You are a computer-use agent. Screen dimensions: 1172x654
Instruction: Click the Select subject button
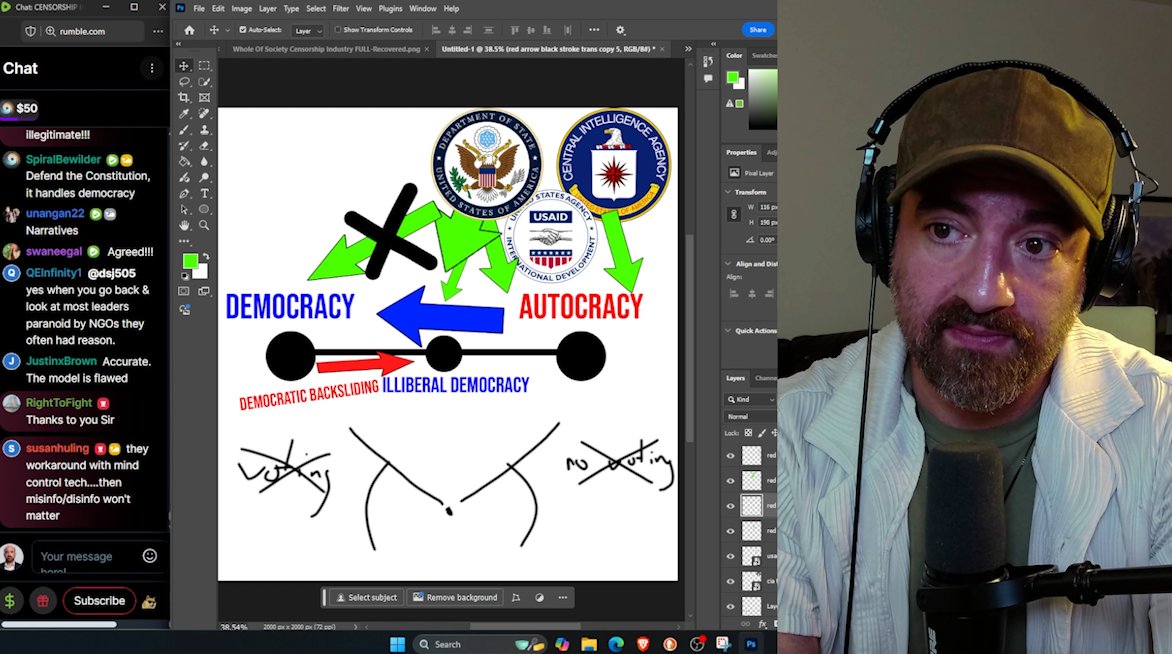[366, 597]
